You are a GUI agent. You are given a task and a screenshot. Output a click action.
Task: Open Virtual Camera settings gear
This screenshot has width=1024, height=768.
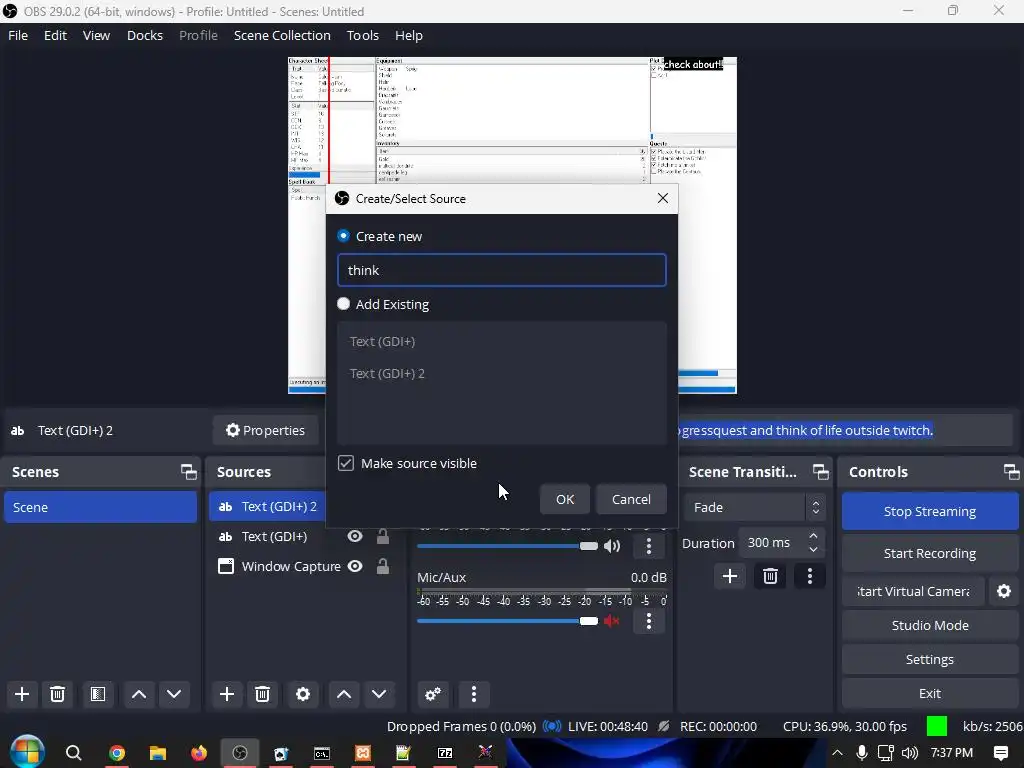coord(1004,592)
